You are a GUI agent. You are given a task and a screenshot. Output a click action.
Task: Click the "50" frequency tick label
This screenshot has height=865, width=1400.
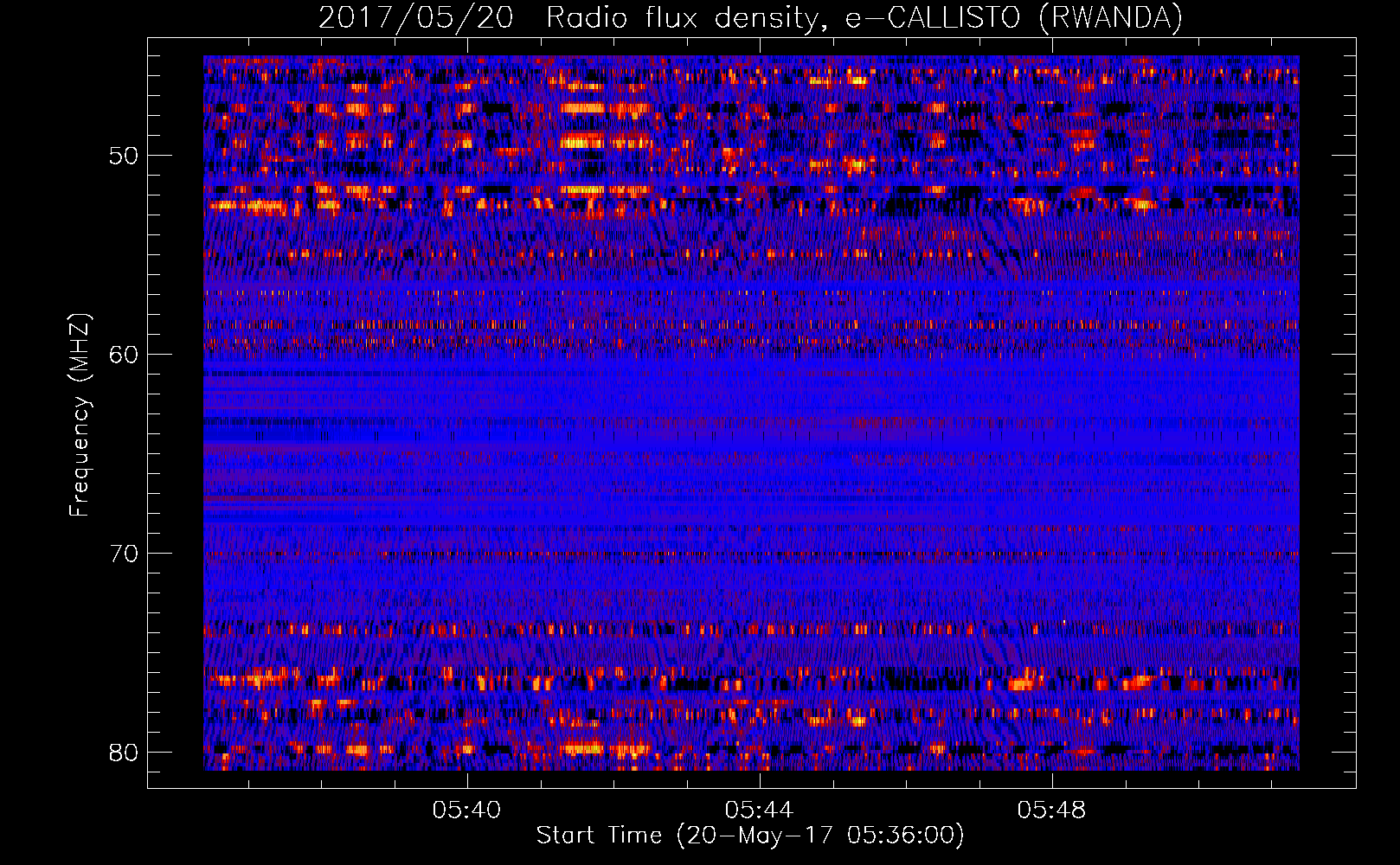tap(124, 156)
